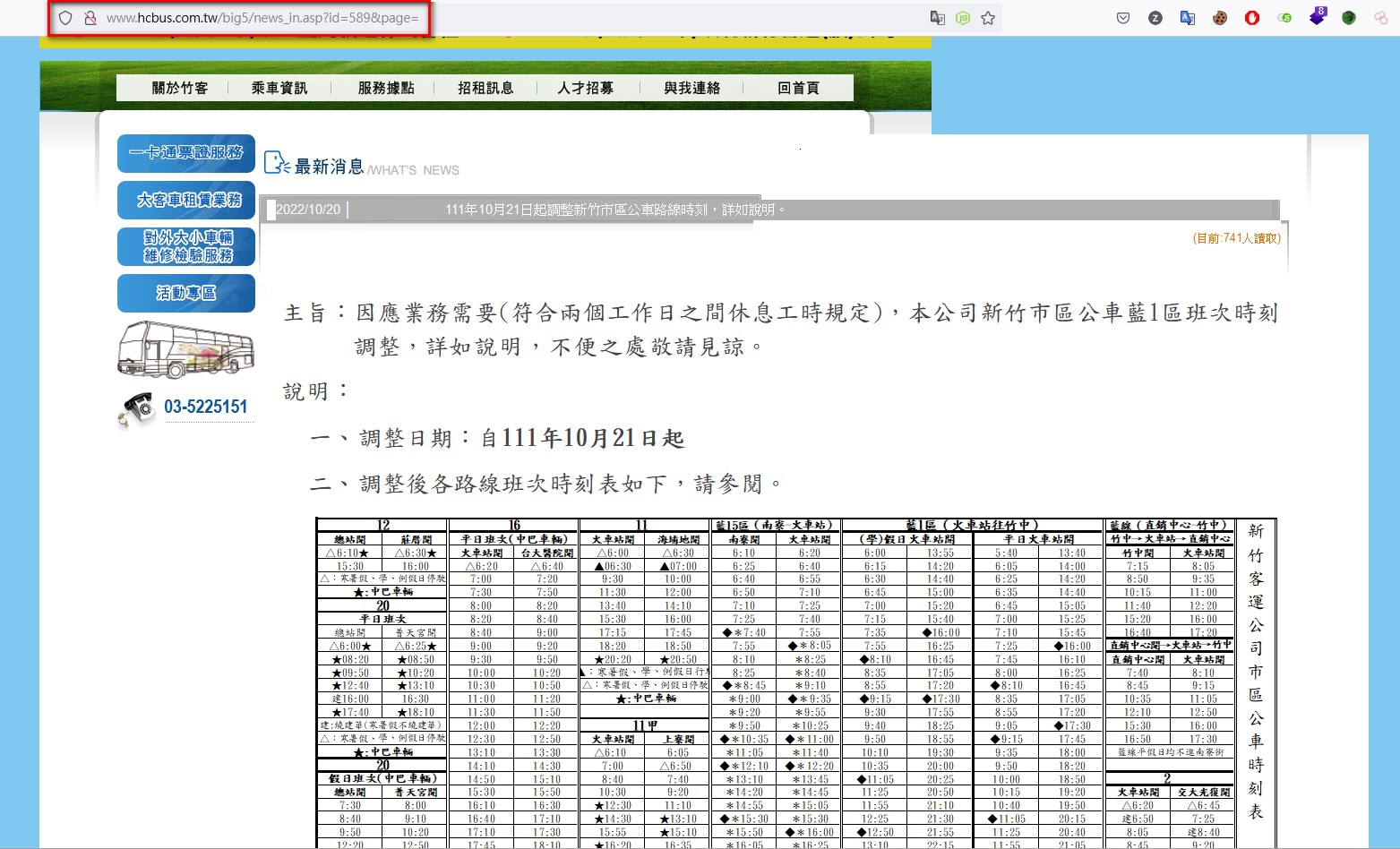
Task: Click the 莊厝開 column header
Action: click(416, 540)
